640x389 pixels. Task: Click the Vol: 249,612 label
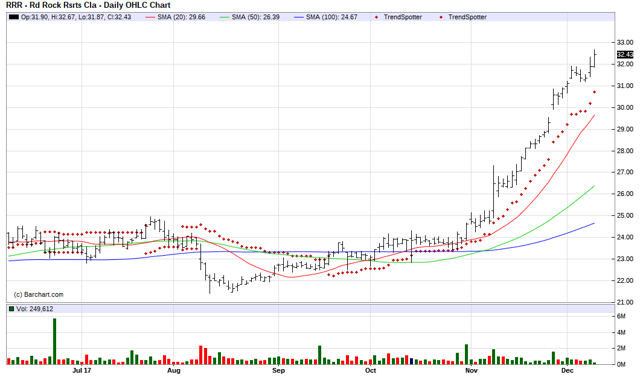point(35,309)
